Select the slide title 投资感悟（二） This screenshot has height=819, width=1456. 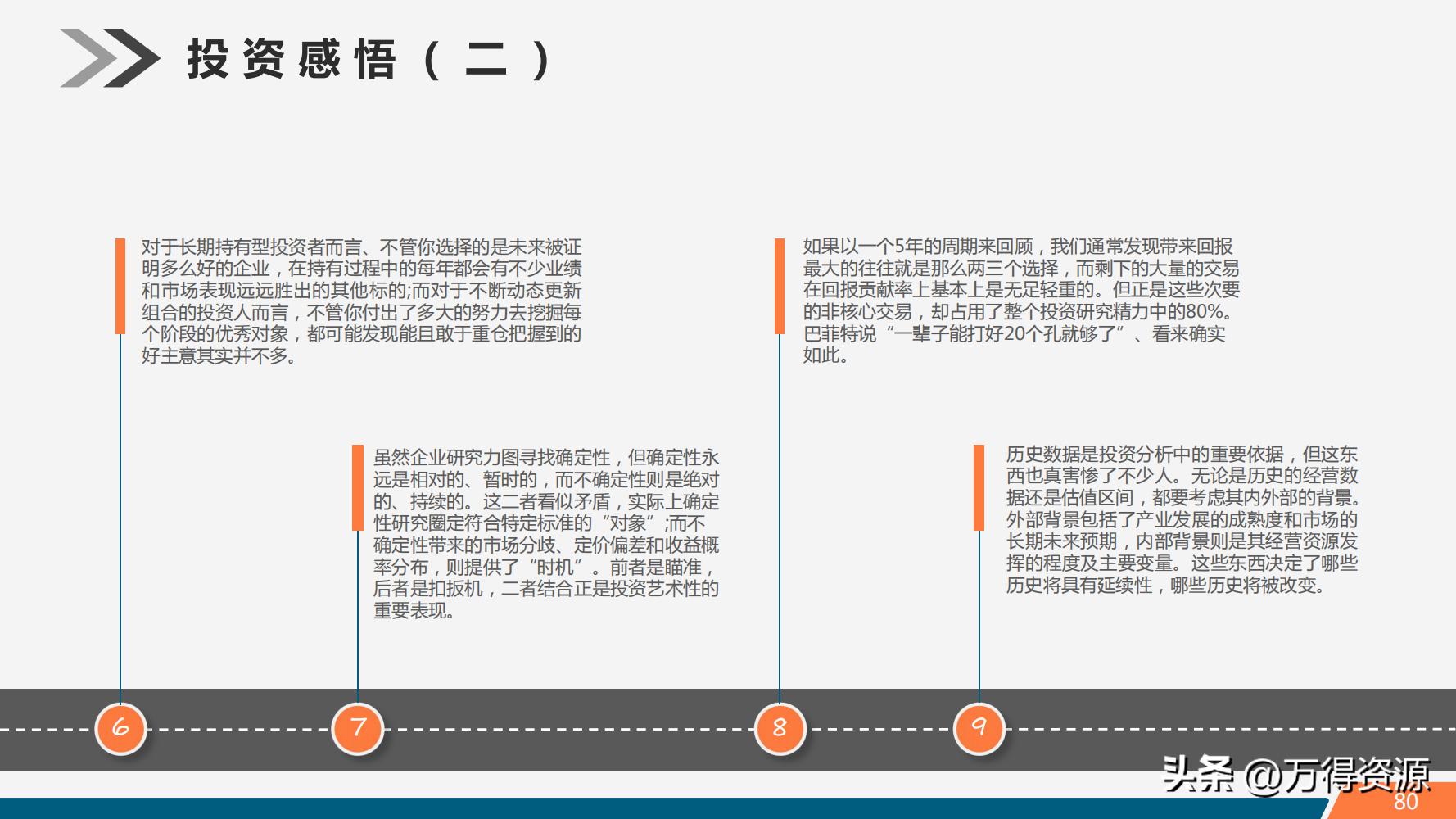click(x=369, y=59)
